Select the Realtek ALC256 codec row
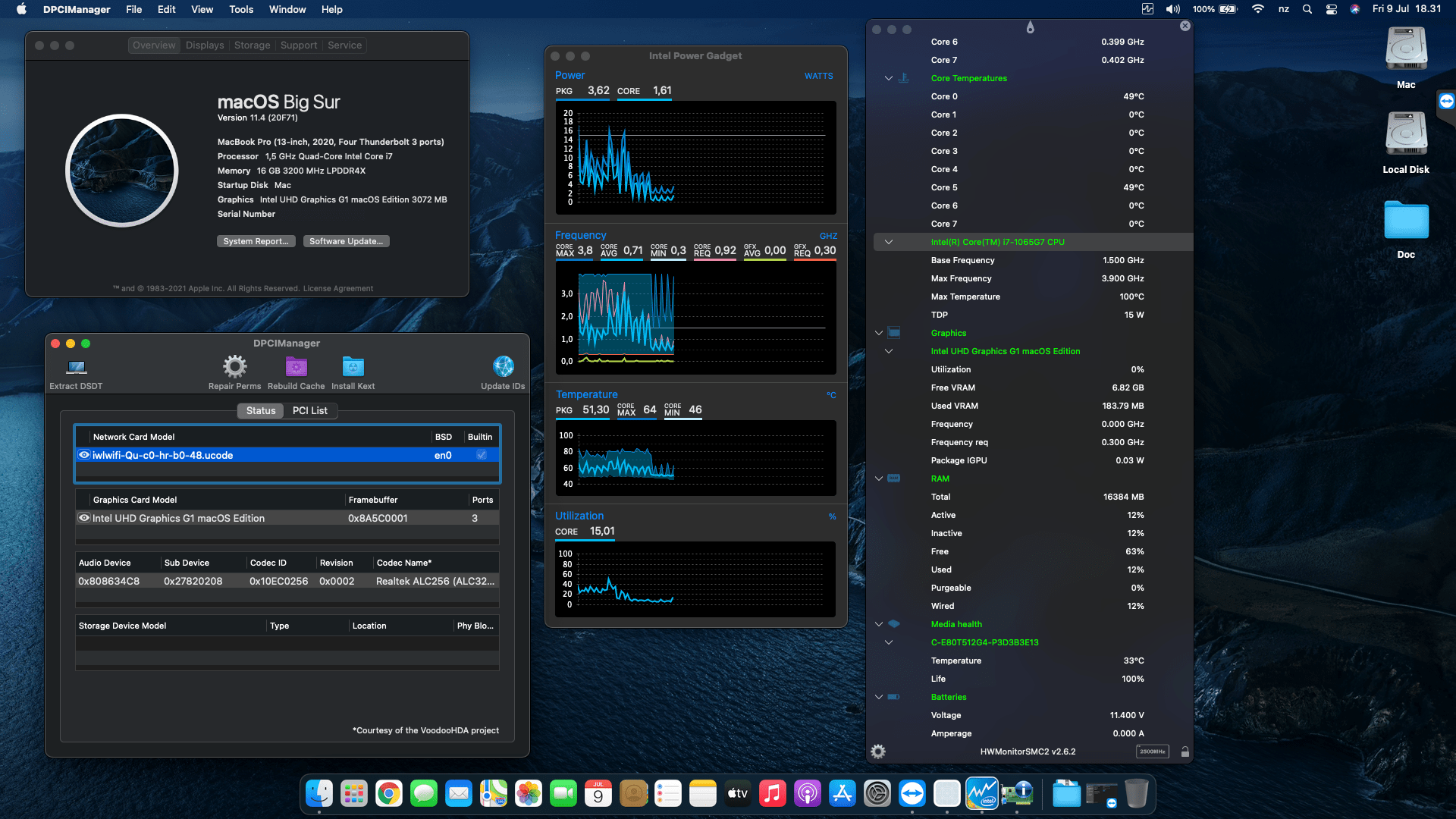The height and width of the screenshot is (819, 1456). click(287, 581)
